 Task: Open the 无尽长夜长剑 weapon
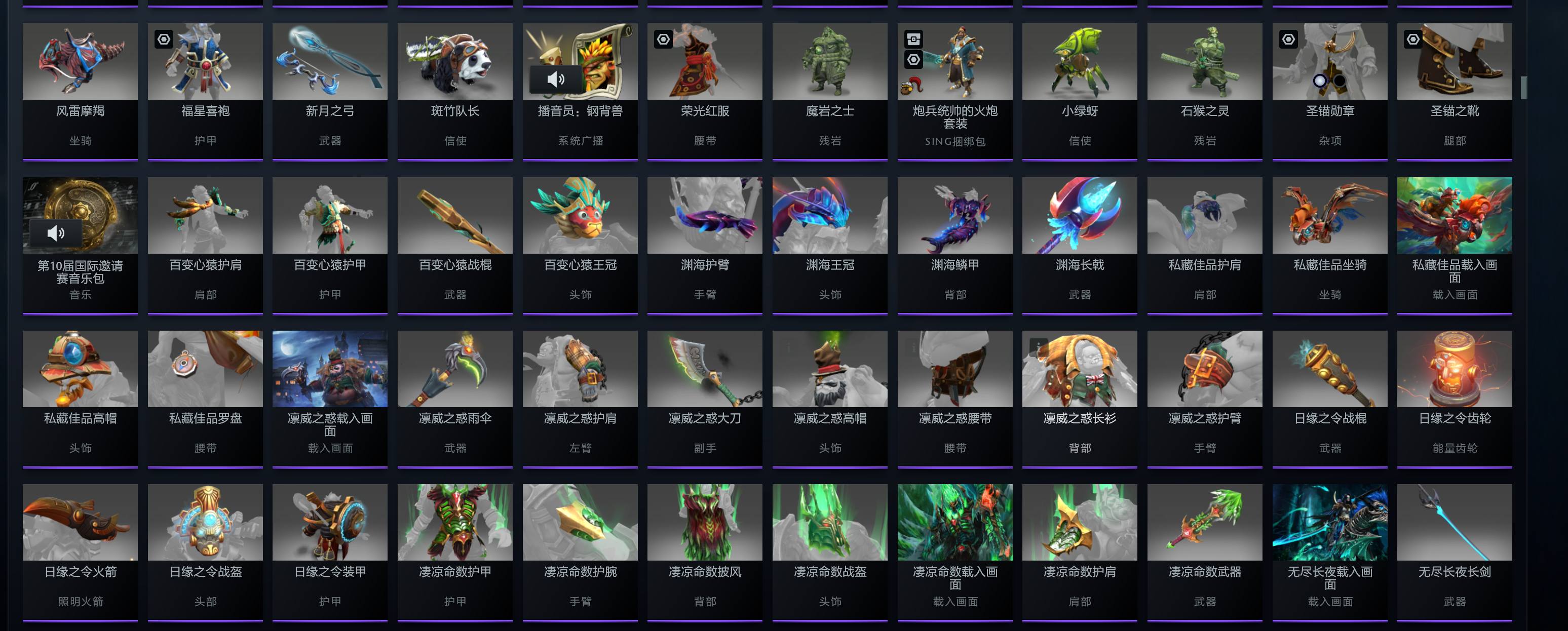(x=1454, y=552)
